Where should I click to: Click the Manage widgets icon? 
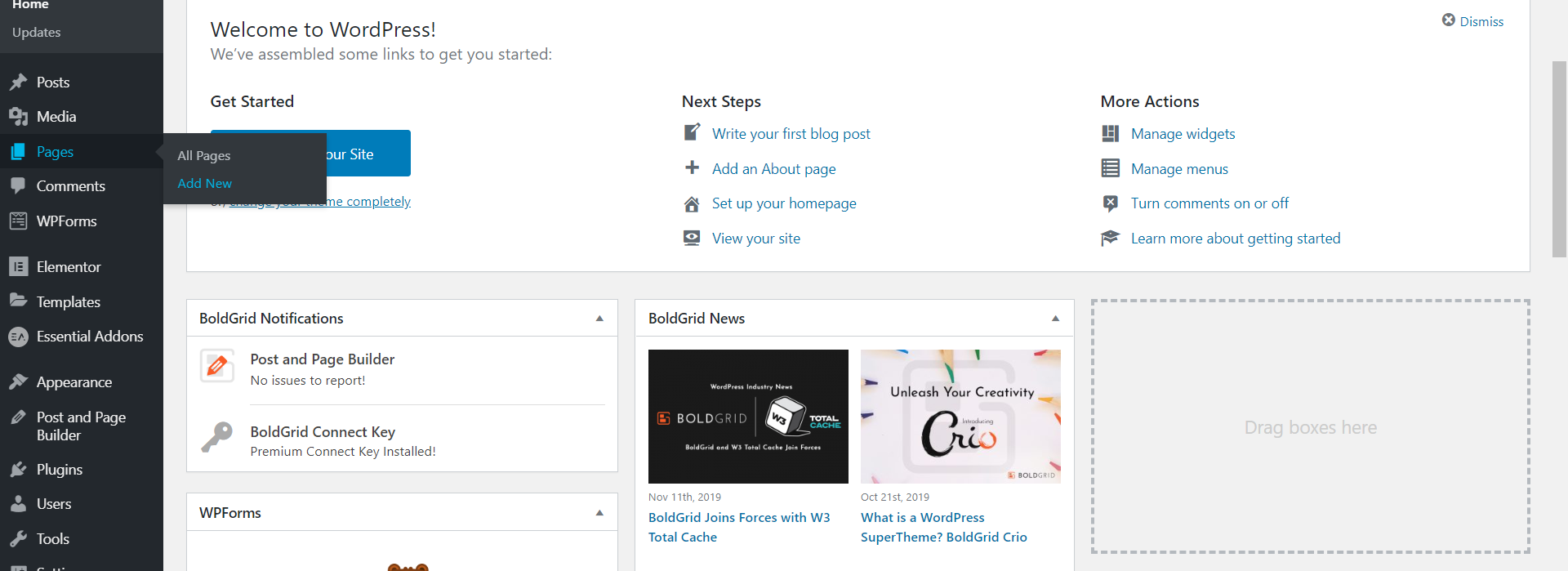click(1110, 133)
